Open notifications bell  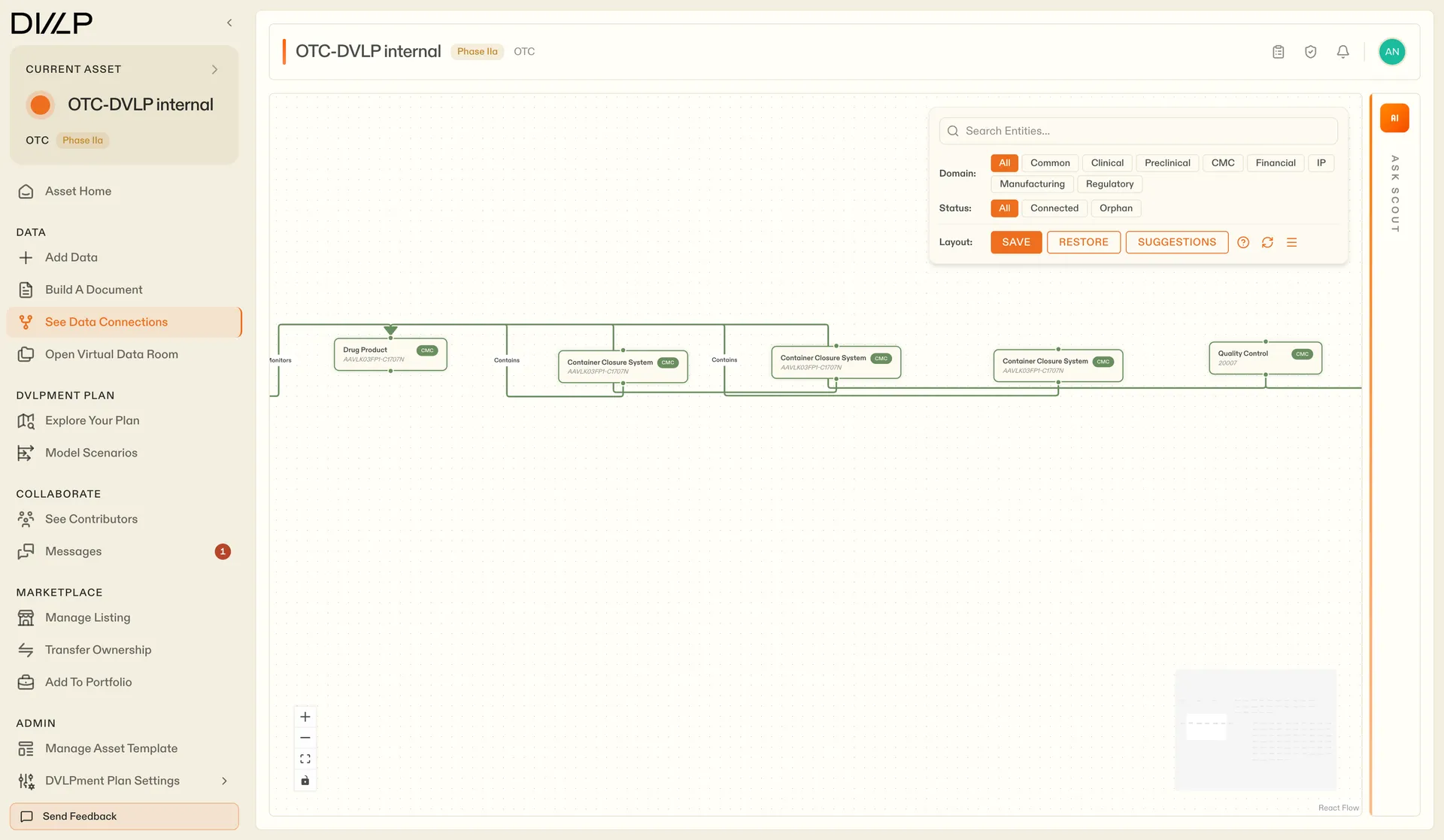1342,52
